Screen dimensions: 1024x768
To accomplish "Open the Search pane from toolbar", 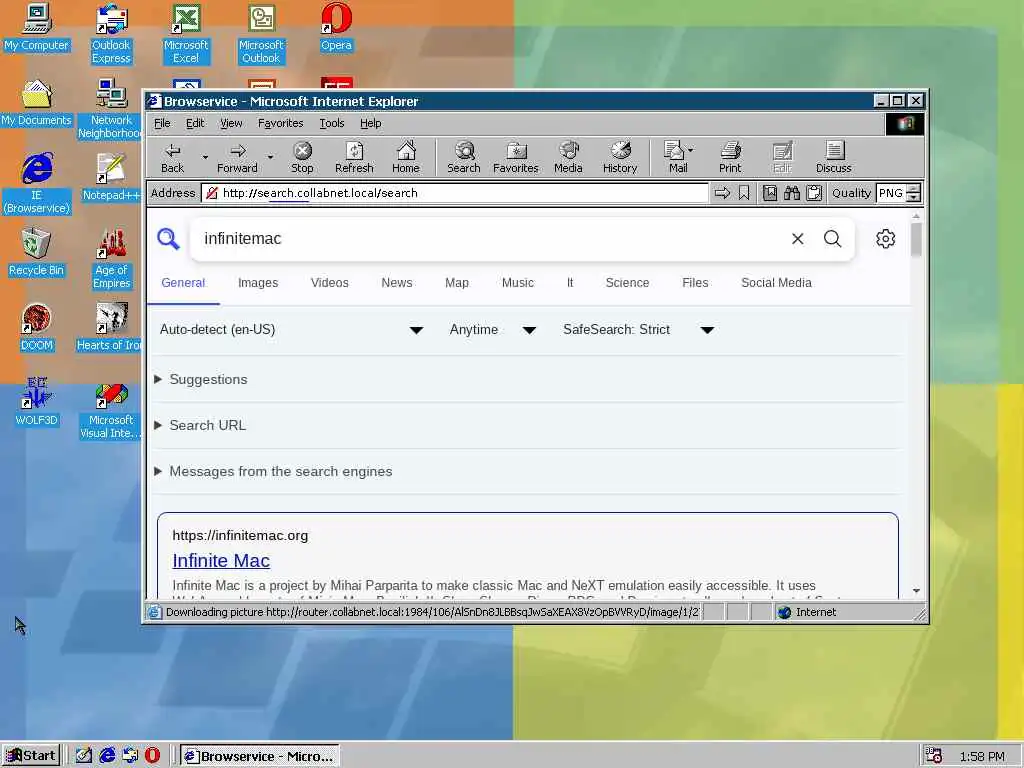I will click(x=464, y=157).
